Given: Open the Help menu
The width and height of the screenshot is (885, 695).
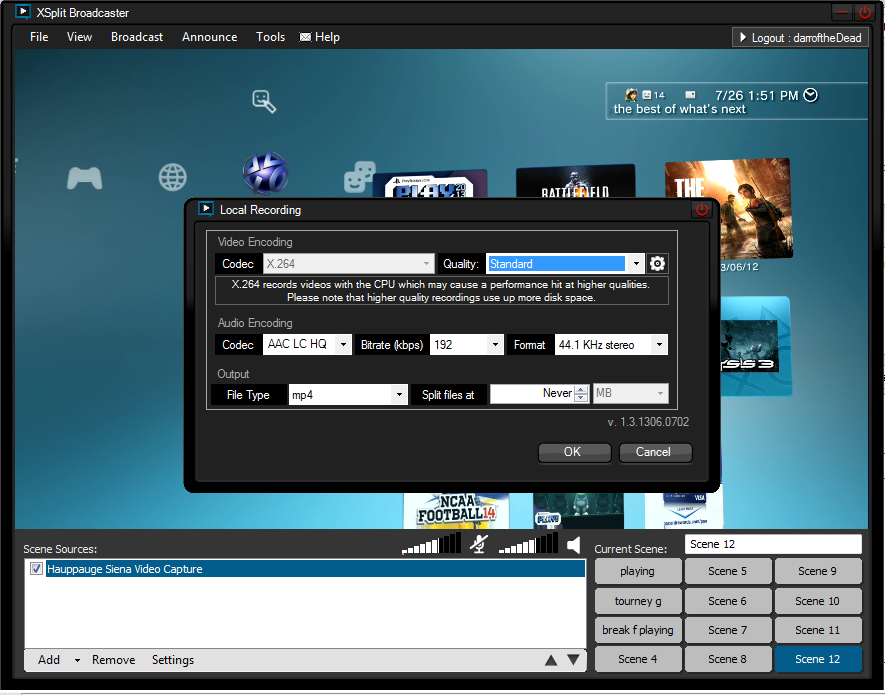Looking at the screenshot, I should coord(327,37).
